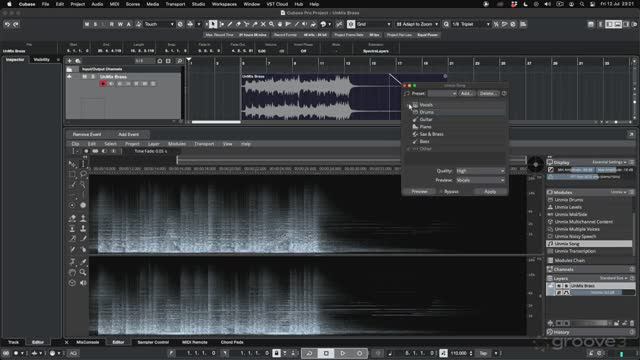
Task: Open the Layer menu in SpectraLayers editor
Action: 153,144
